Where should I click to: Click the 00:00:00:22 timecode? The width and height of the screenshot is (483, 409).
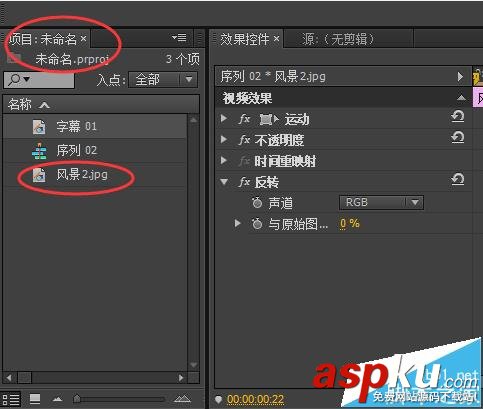[255, 399]
